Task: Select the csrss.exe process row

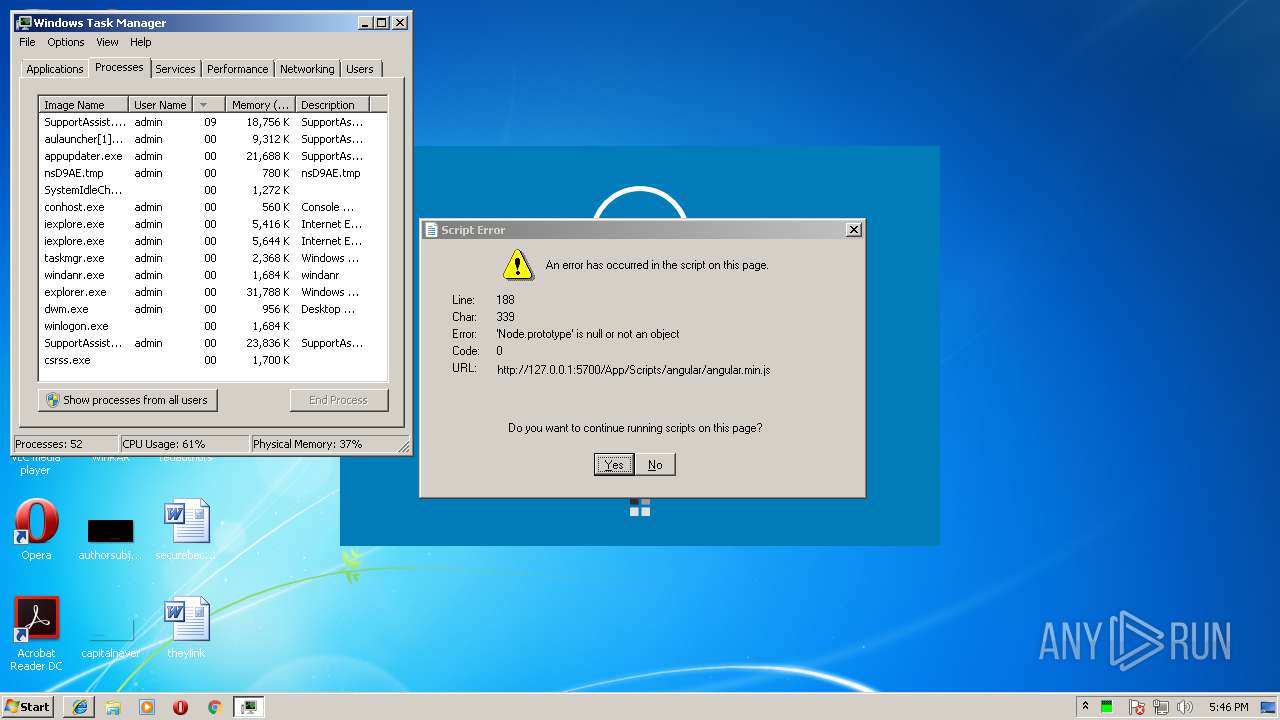Action: (x=213, y=360)
